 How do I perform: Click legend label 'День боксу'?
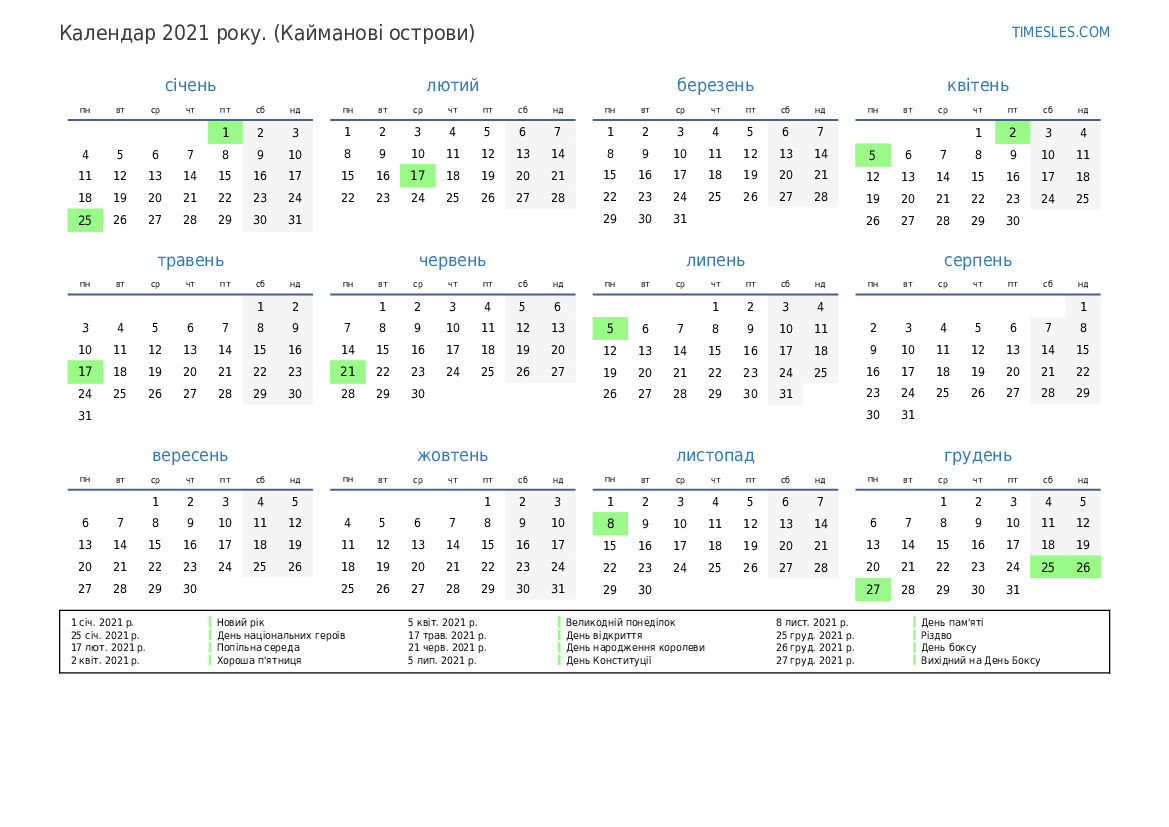click(x=948, y=648)
